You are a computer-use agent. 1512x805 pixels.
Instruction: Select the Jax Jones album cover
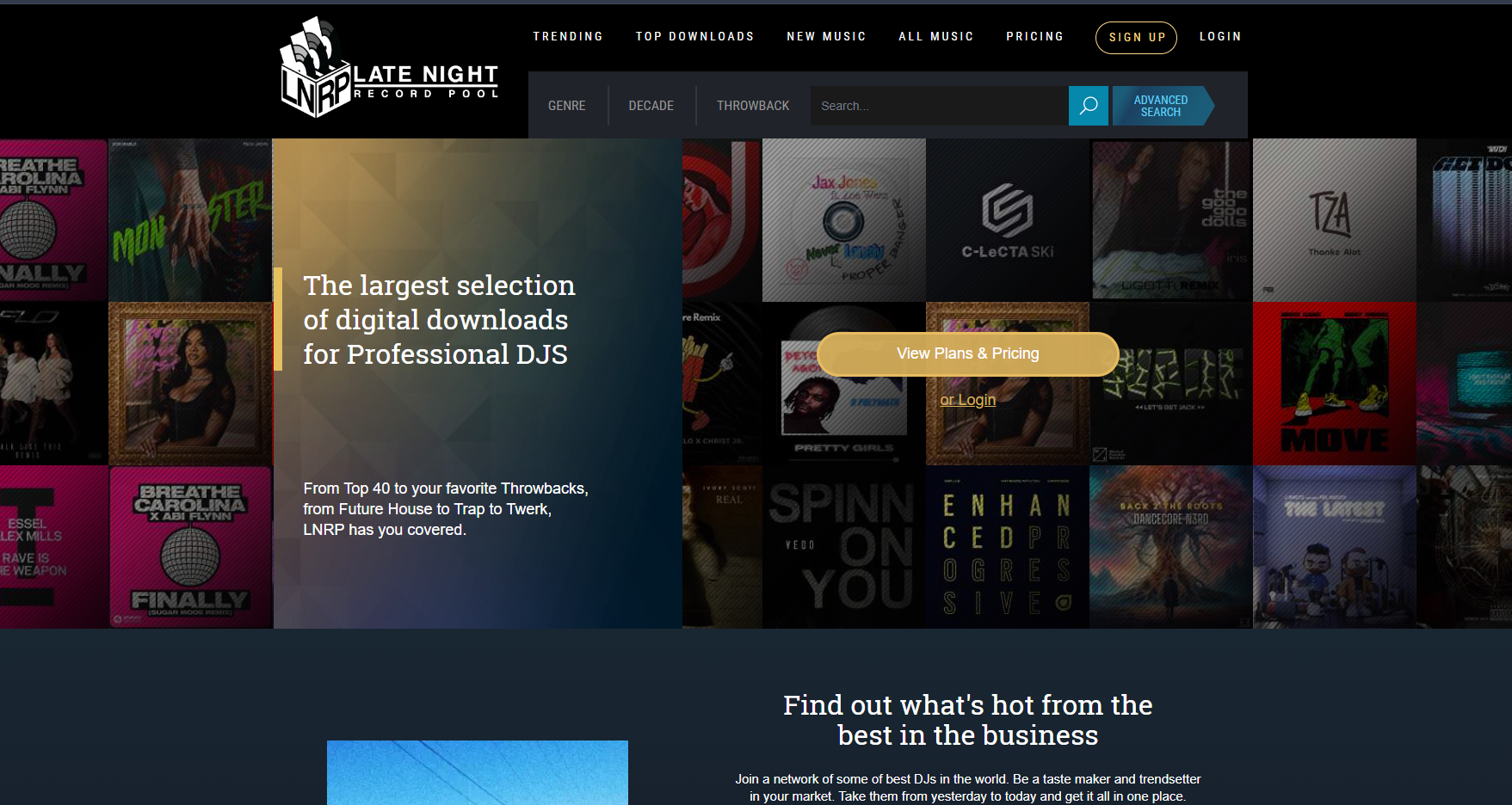(844, 220)
